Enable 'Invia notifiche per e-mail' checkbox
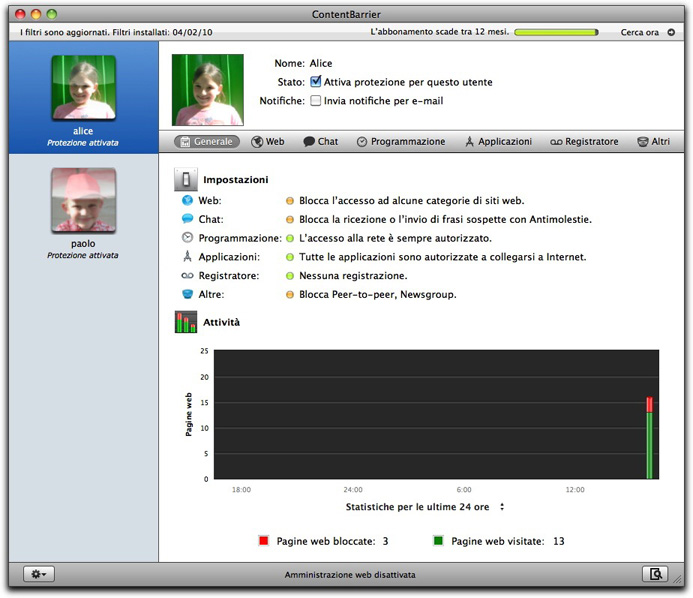 coord(316,101)
